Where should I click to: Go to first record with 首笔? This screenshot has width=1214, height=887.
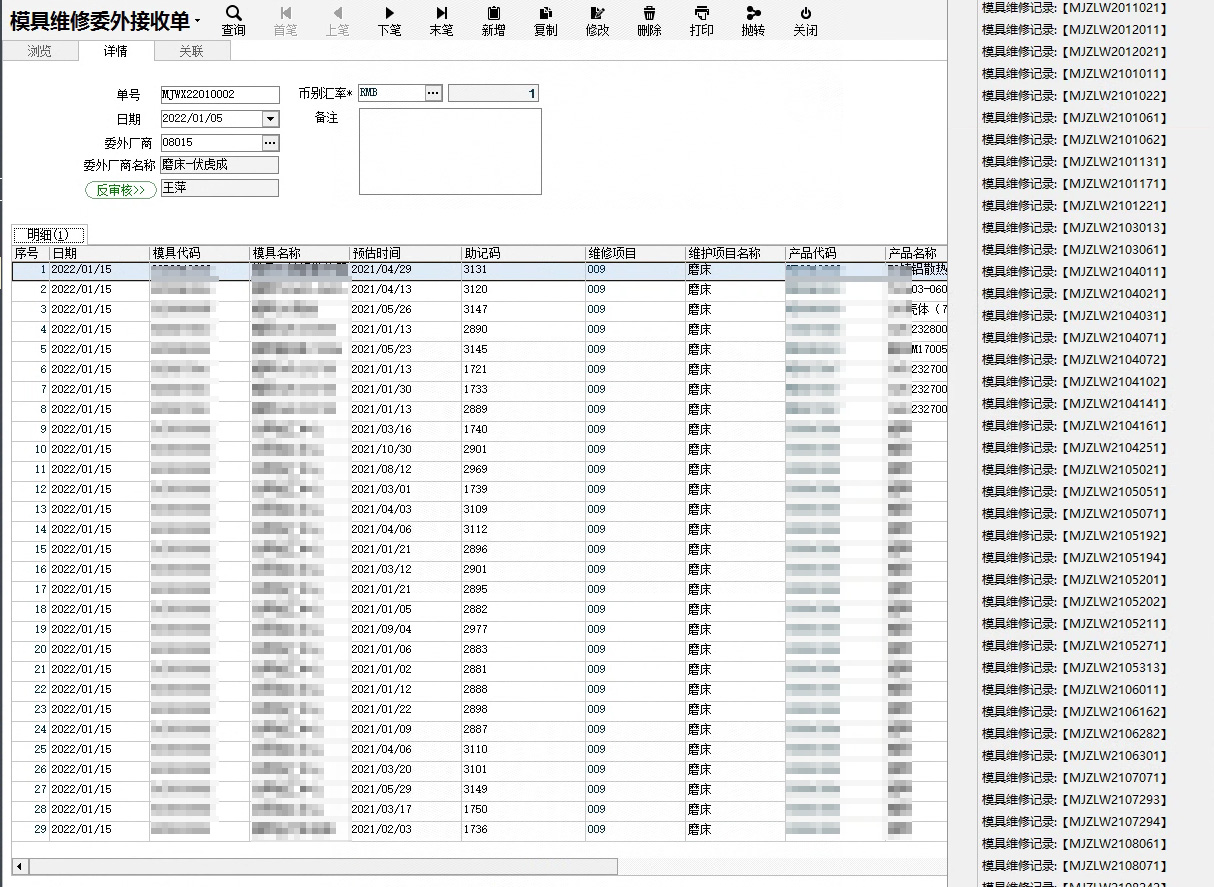coord(285,21)
